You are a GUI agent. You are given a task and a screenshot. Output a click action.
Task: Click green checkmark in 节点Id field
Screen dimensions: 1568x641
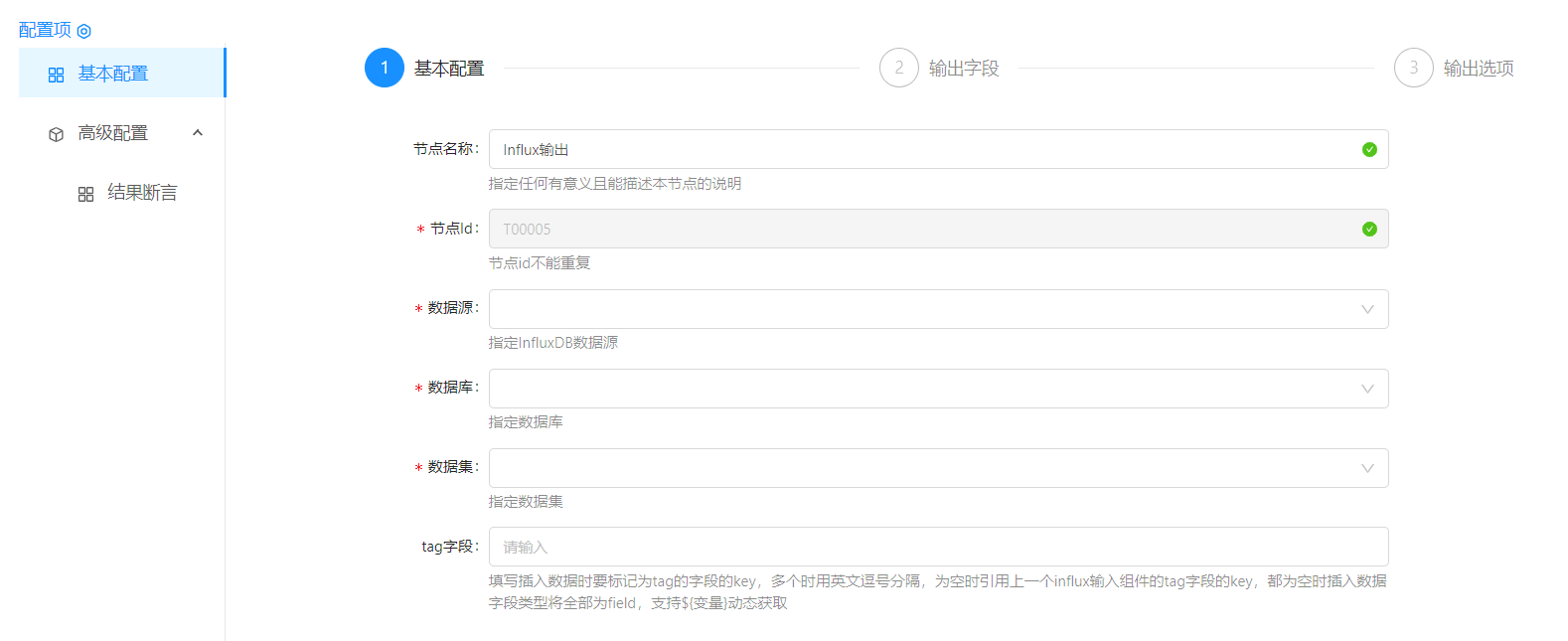pyautogui.click(x=1369, y=230)
